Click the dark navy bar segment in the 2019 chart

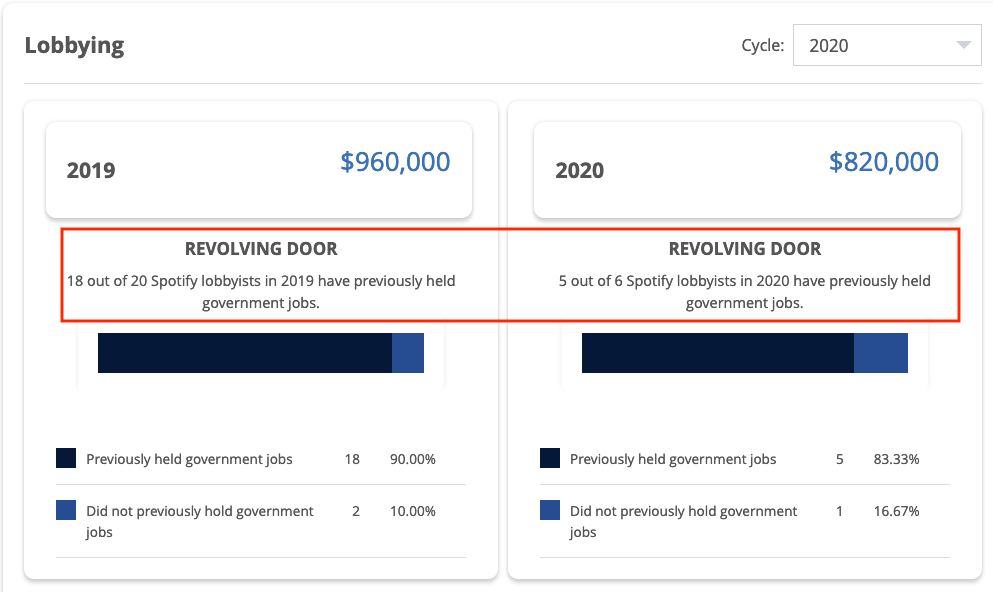click(x=244, y=353)
